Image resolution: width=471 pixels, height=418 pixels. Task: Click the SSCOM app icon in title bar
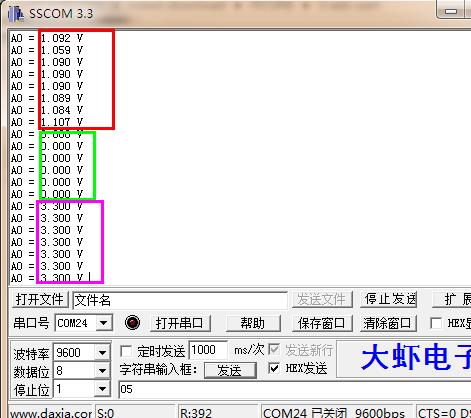tap(16, 14)
